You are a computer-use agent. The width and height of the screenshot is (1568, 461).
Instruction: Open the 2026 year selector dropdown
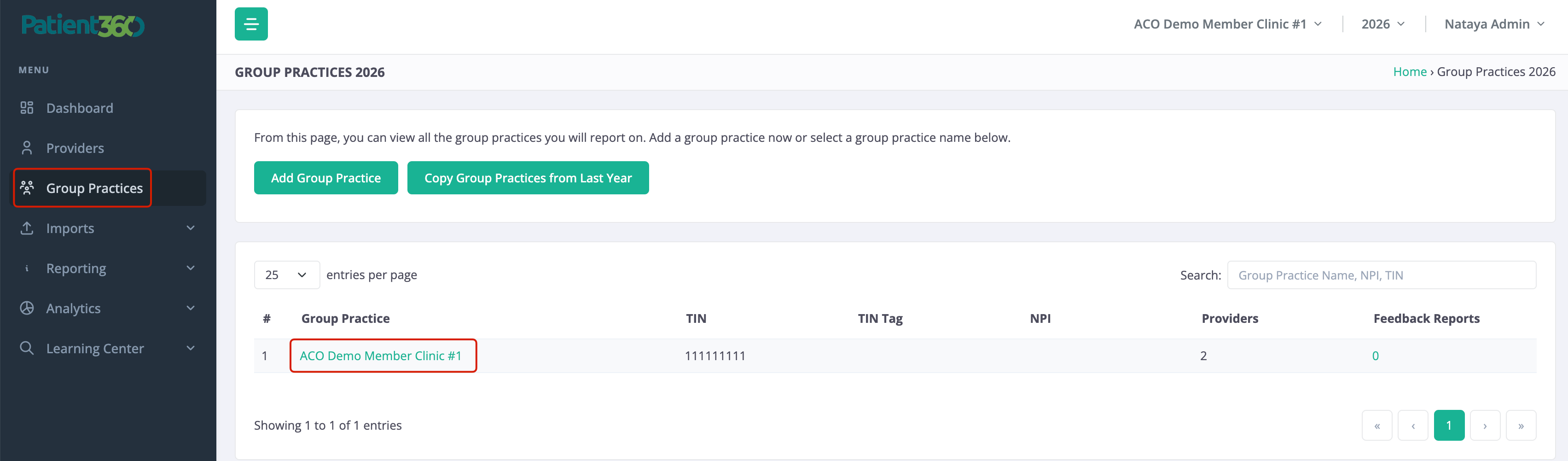click(x=1383, y=24)
